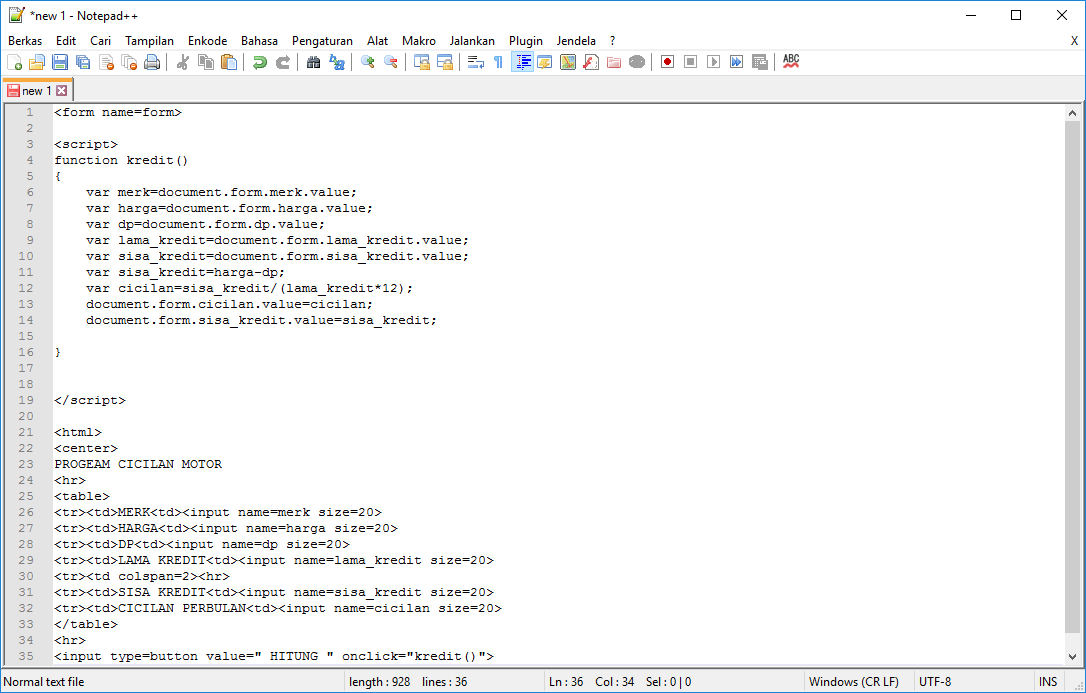1086x693 pixels.
Task: Click the </script> closing tag line
Action: pos(90,400)
